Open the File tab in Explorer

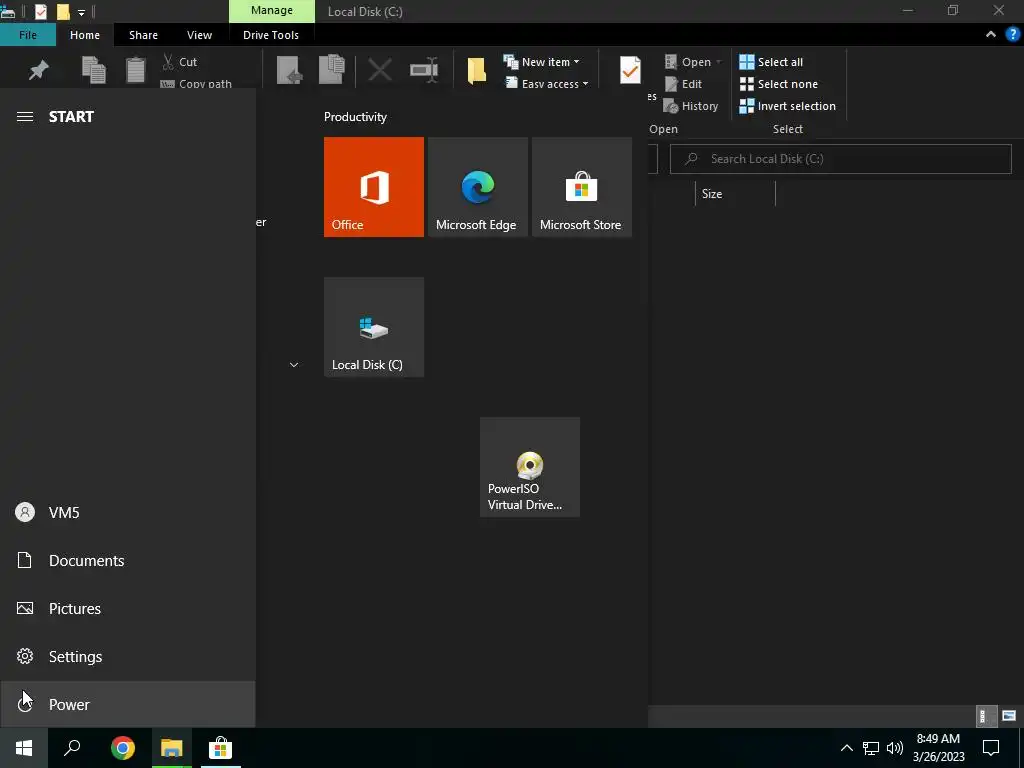28,35
